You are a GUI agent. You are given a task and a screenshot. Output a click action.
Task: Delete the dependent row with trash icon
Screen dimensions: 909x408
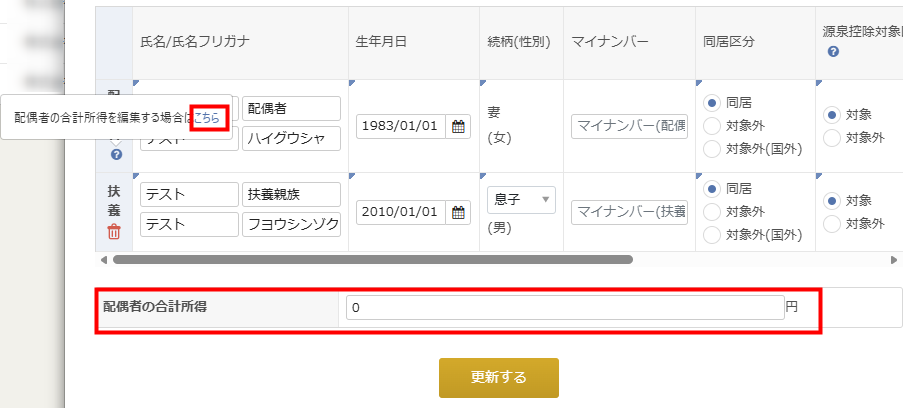pos(114,232)
